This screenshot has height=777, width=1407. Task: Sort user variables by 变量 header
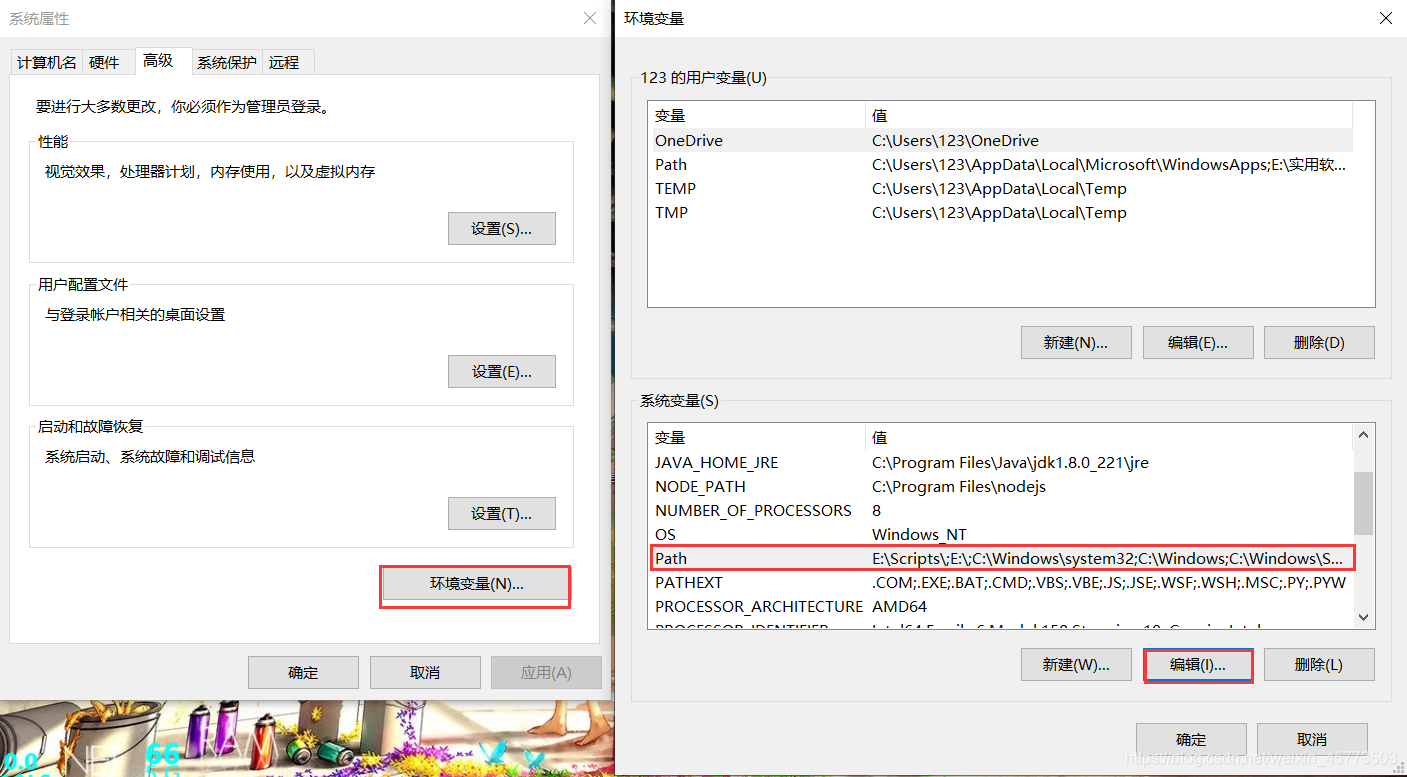coord(756,116)
